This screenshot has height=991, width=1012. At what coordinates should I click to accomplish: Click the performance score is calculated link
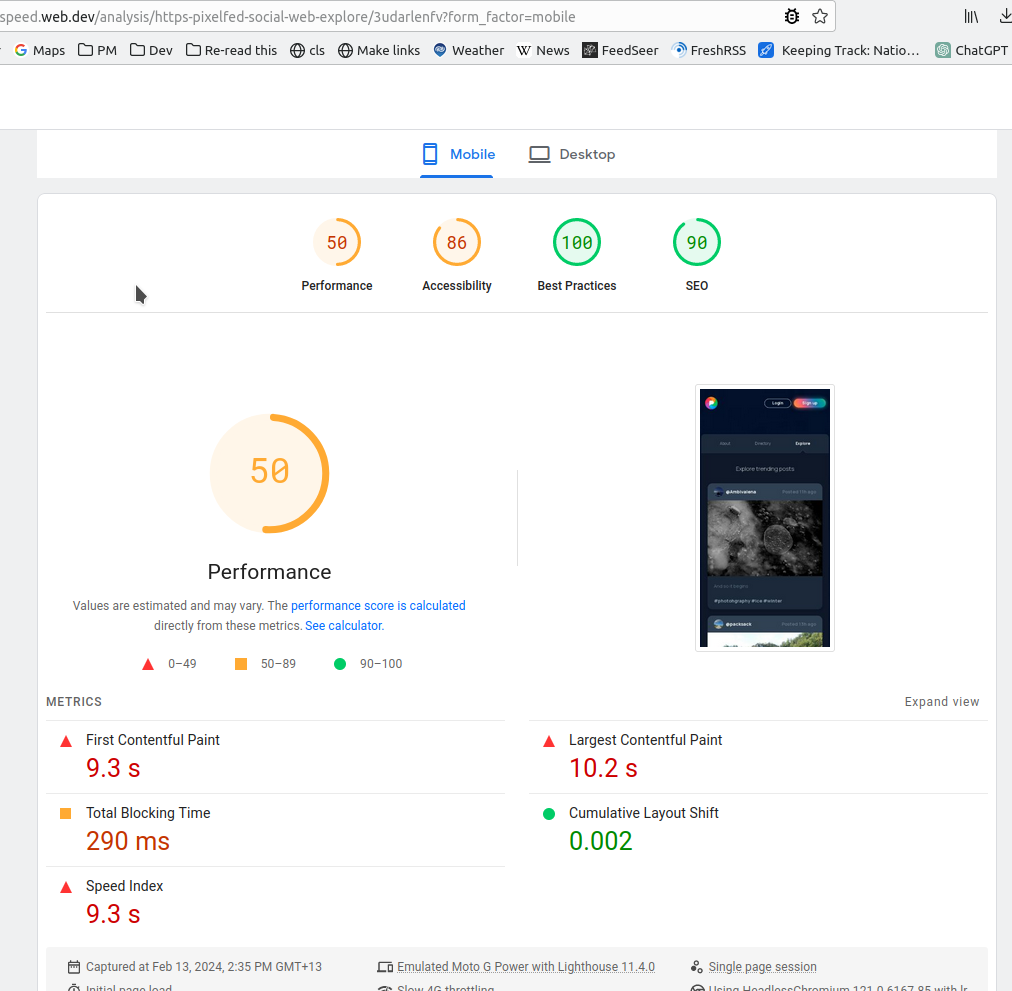click(x=378, y=605)
